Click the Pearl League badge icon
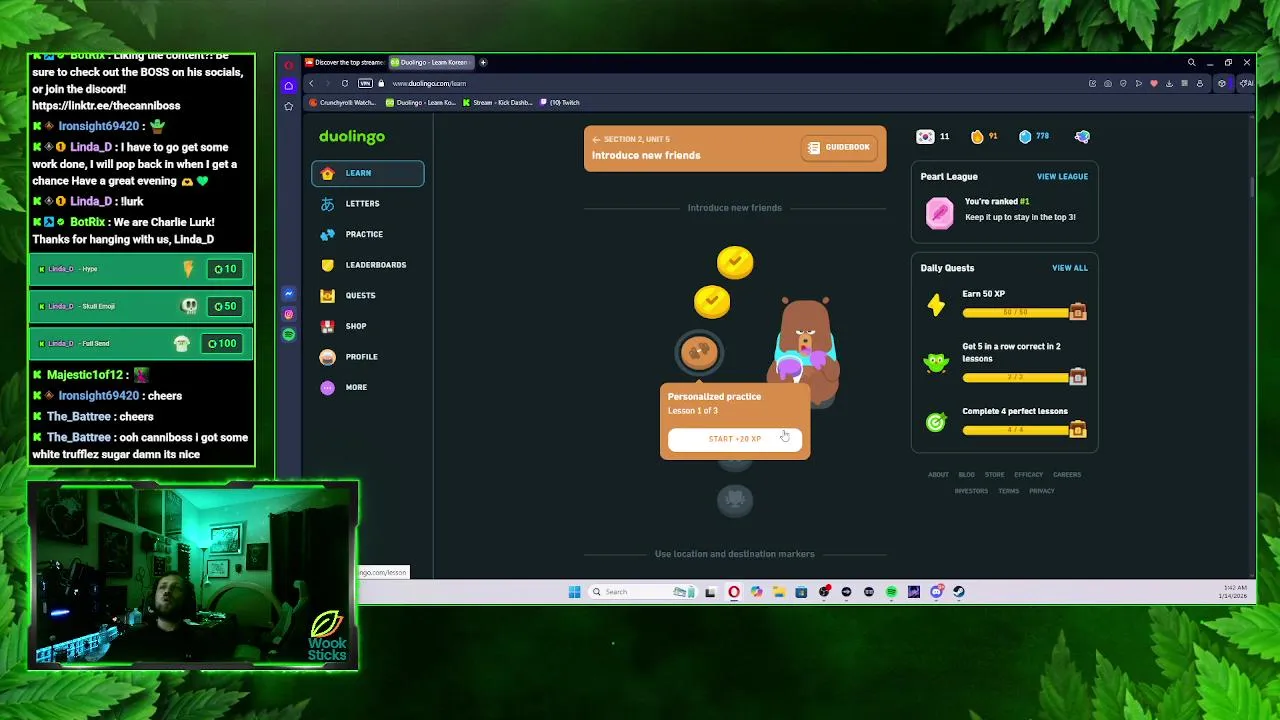Screen dimensions: 1280x720 pyautogui.click(x=939, y=213)
